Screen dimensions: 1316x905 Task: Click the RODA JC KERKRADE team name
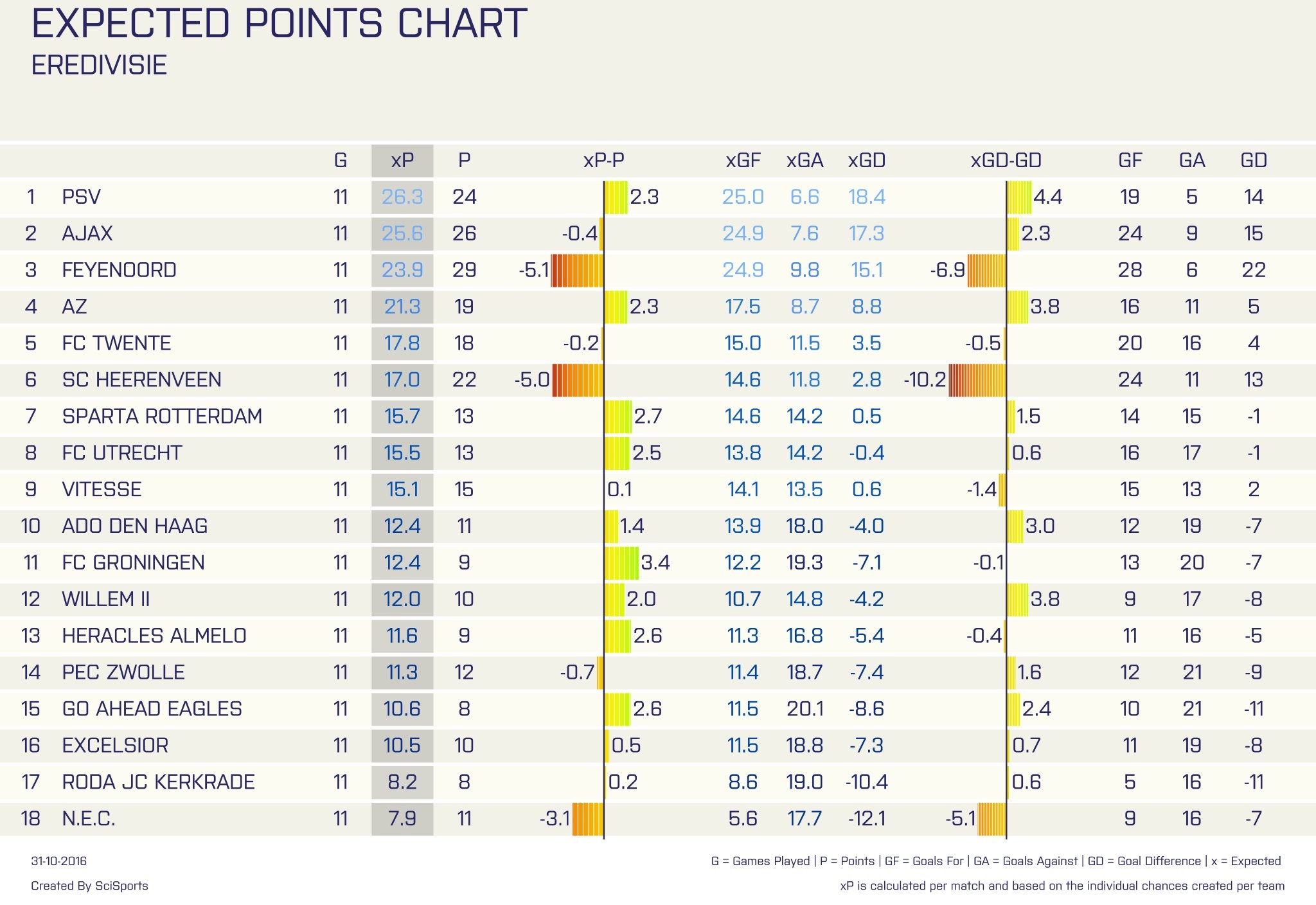coord(158,782)
